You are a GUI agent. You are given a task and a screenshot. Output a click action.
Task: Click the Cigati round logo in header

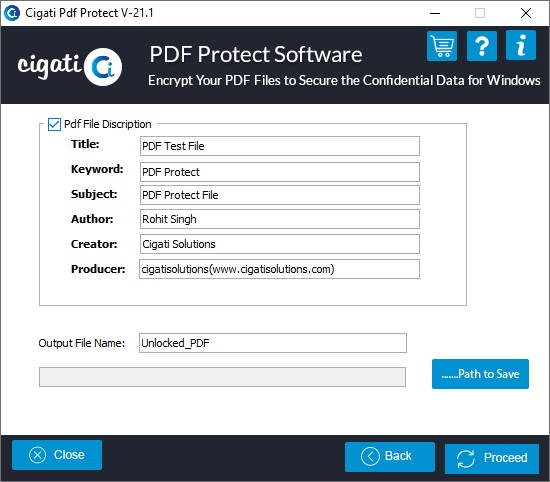point(103,67)
